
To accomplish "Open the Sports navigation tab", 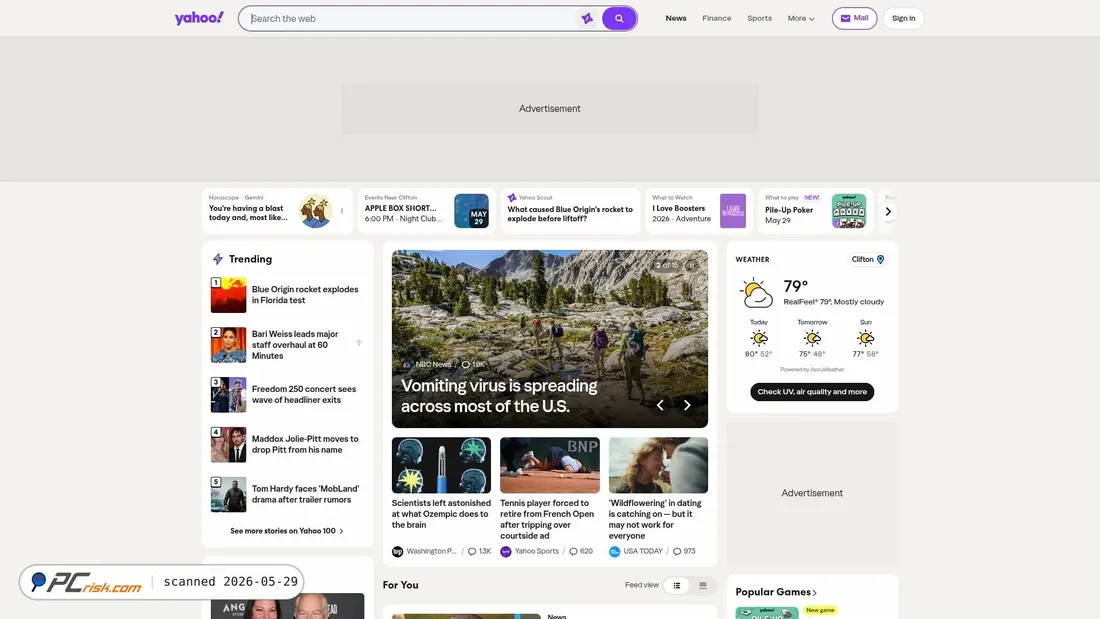I will click(759, 18).
